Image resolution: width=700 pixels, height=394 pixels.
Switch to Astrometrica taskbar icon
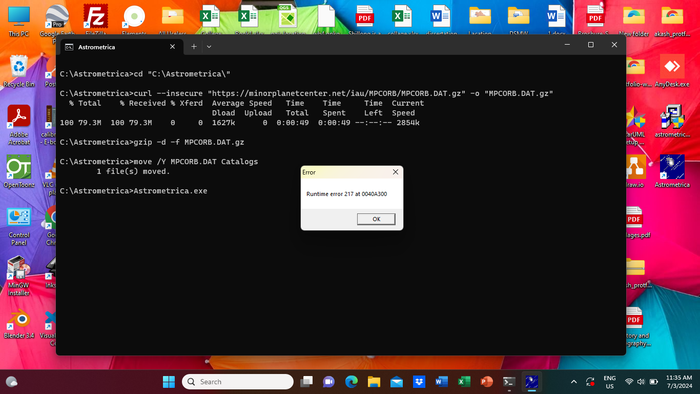[x=531, y=382]
